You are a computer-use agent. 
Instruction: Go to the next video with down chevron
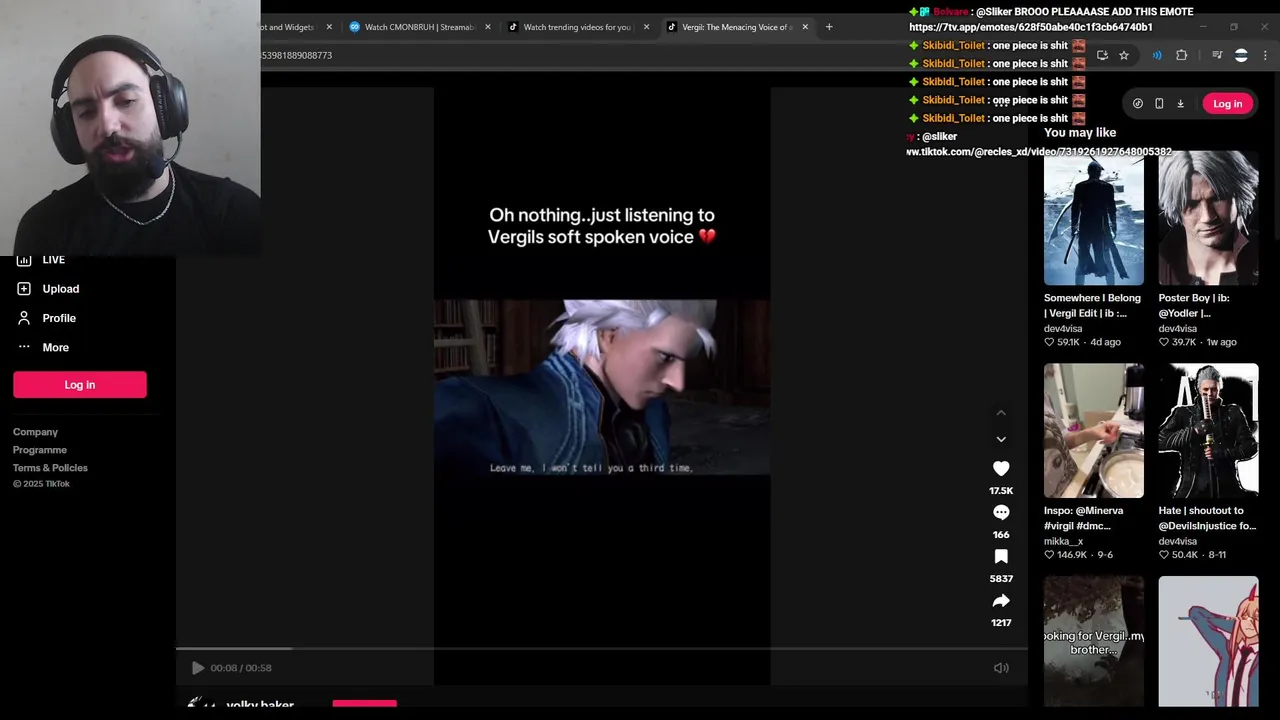point(1001,439)
